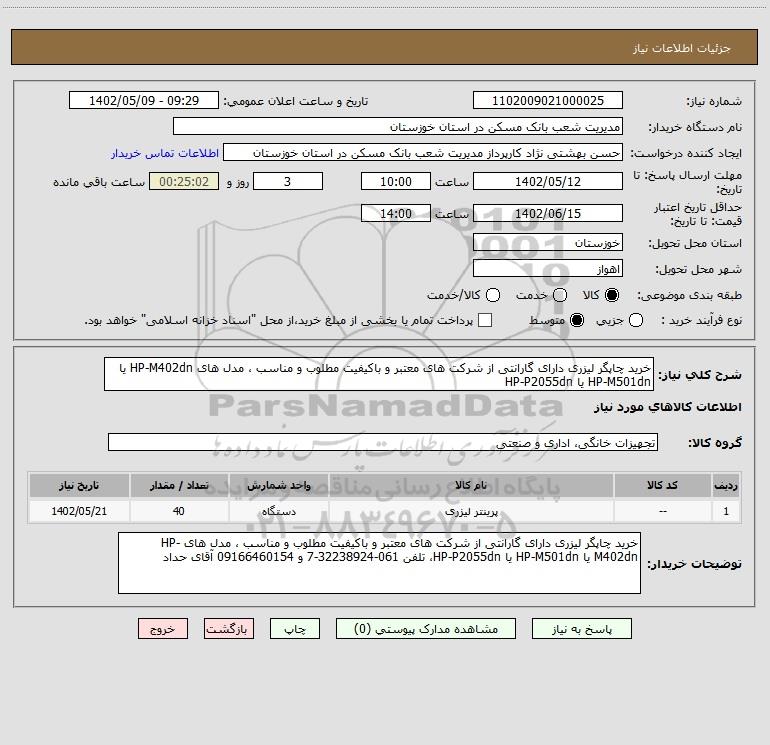Click the نام کالا column header

(x=471, y=485)
